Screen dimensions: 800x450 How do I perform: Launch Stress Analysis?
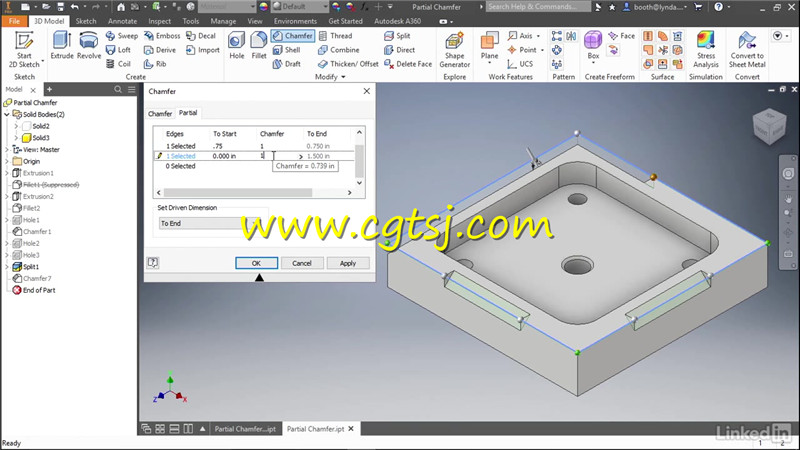click(x=706, y=49)
